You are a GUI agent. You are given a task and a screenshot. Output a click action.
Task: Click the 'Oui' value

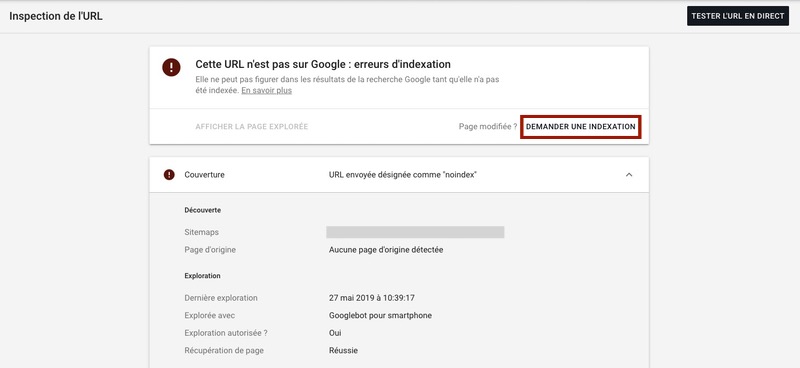[335, 333]
